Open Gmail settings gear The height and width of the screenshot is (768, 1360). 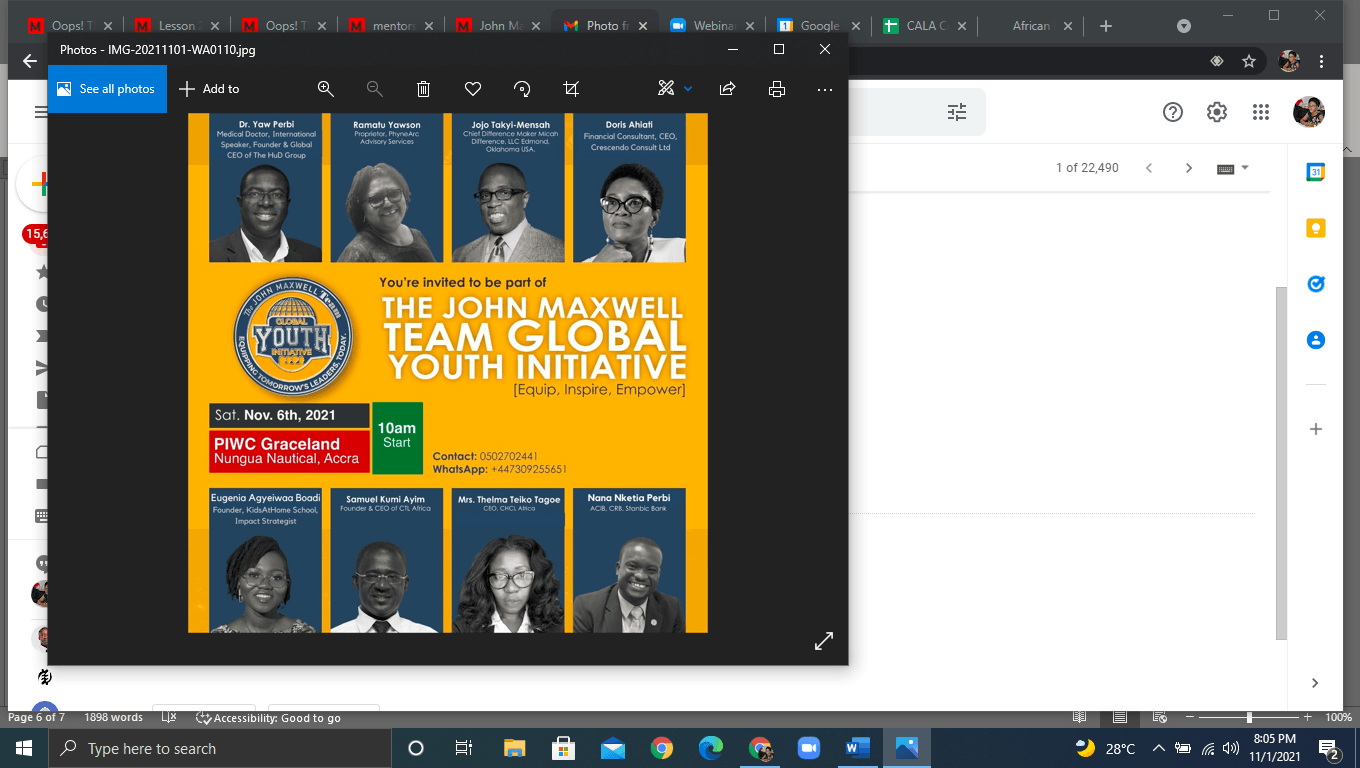coord(1217,112)
